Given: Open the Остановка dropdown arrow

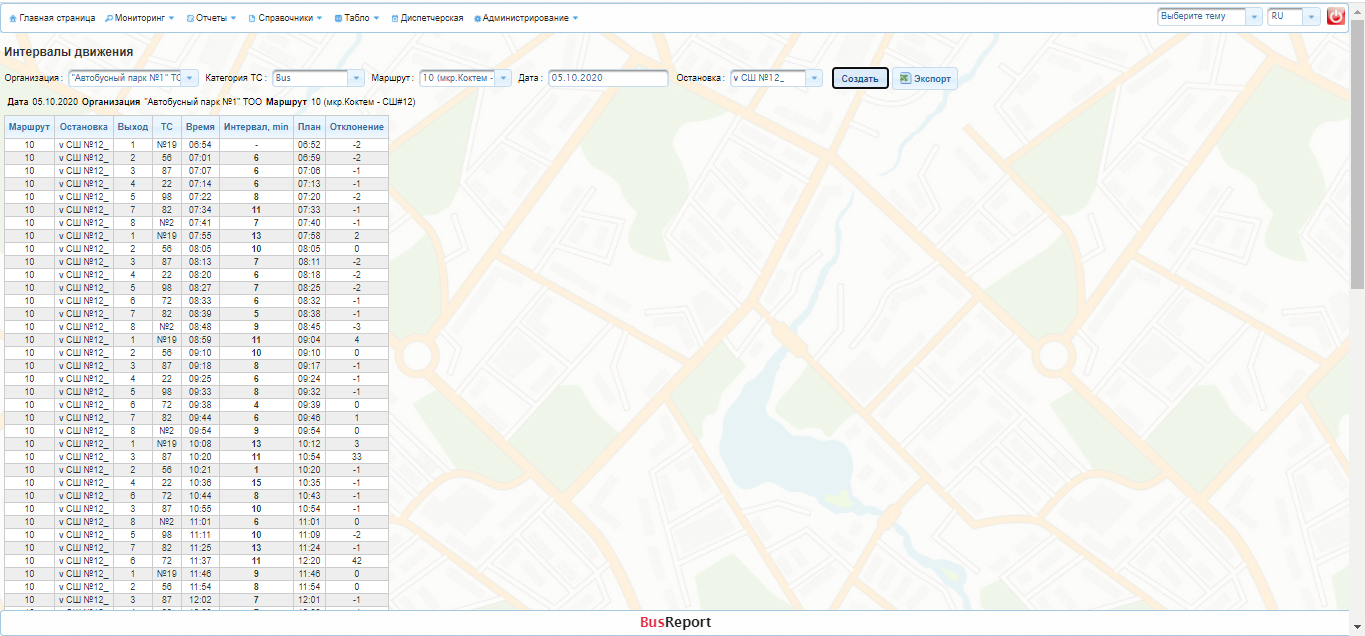Looking at the screenshot, I should point(814,78).
